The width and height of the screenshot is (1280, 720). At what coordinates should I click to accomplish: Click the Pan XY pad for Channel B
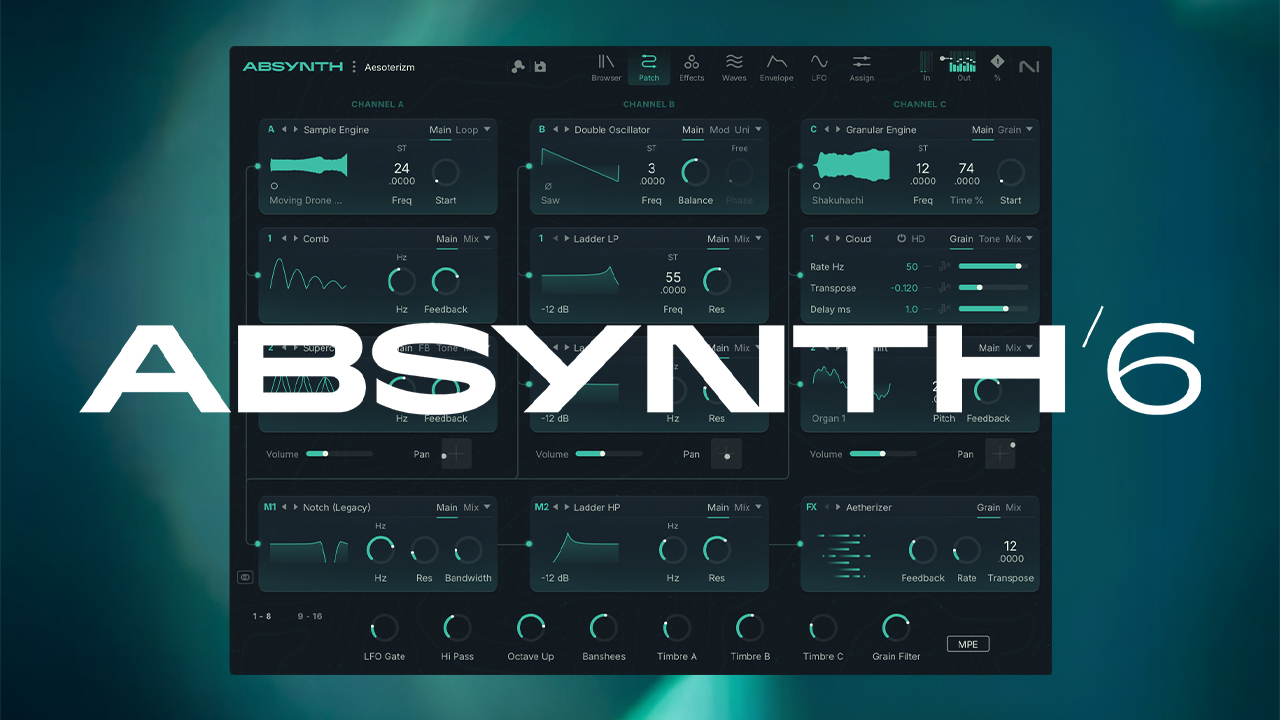pos(726,453)
